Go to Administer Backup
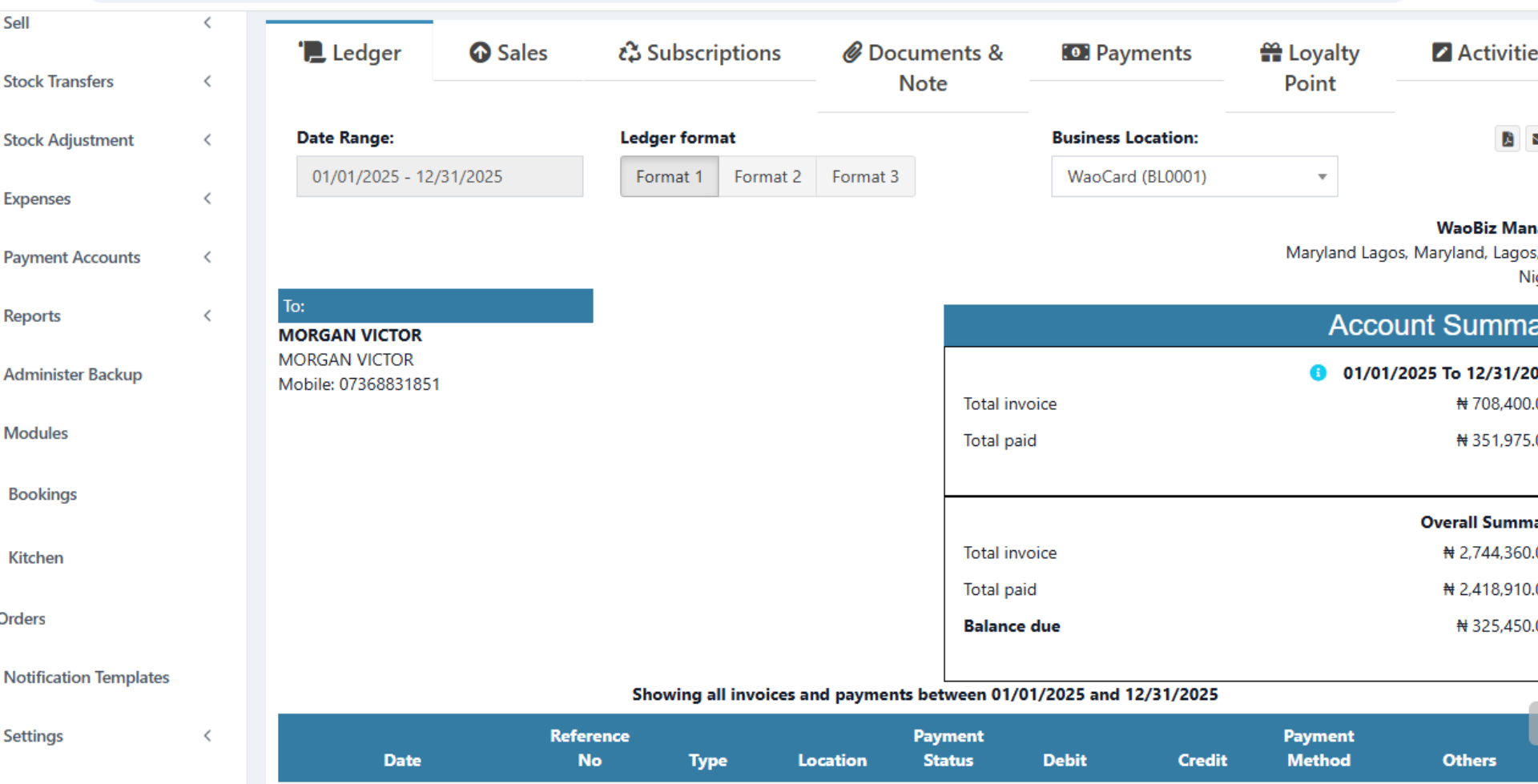Image resolution: width=1538 pixels, height=784 pixels. coord(73,374)
